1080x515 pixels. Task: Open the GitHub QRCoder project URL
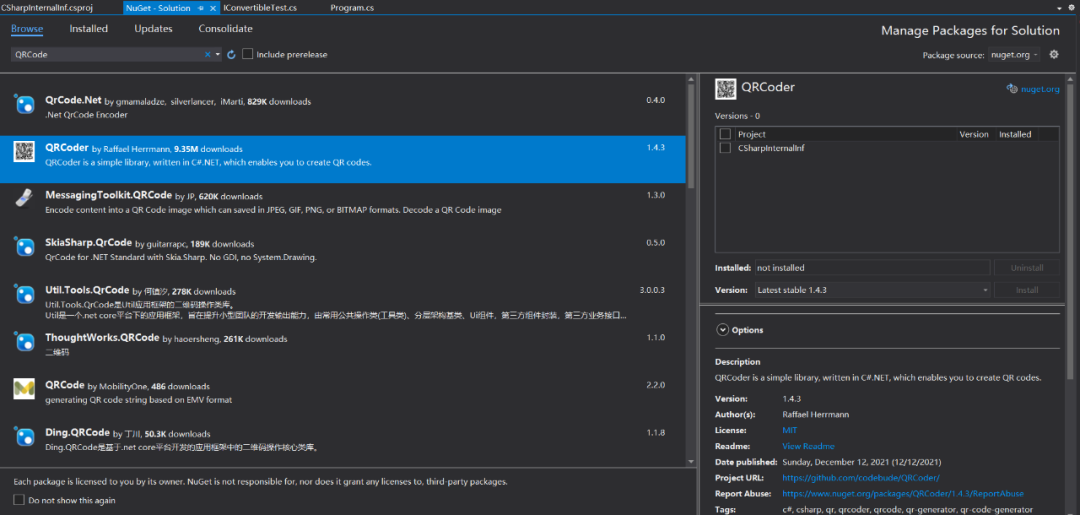pos(861,478)
